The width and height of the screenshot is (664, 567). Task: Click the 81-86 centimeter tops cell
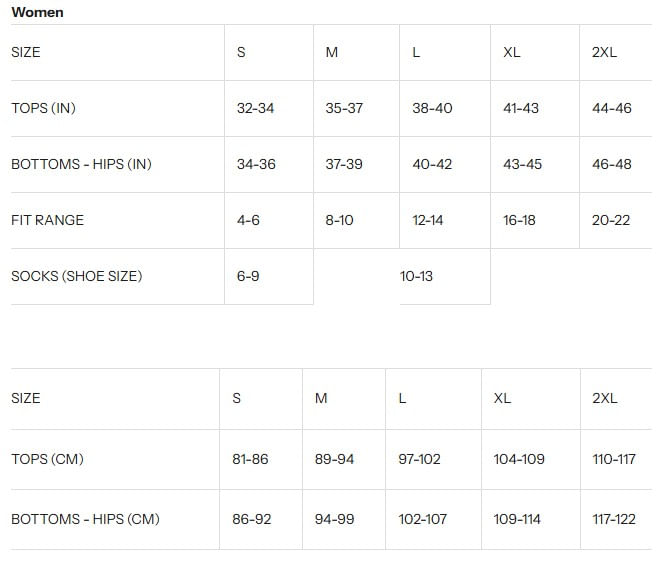250,459
